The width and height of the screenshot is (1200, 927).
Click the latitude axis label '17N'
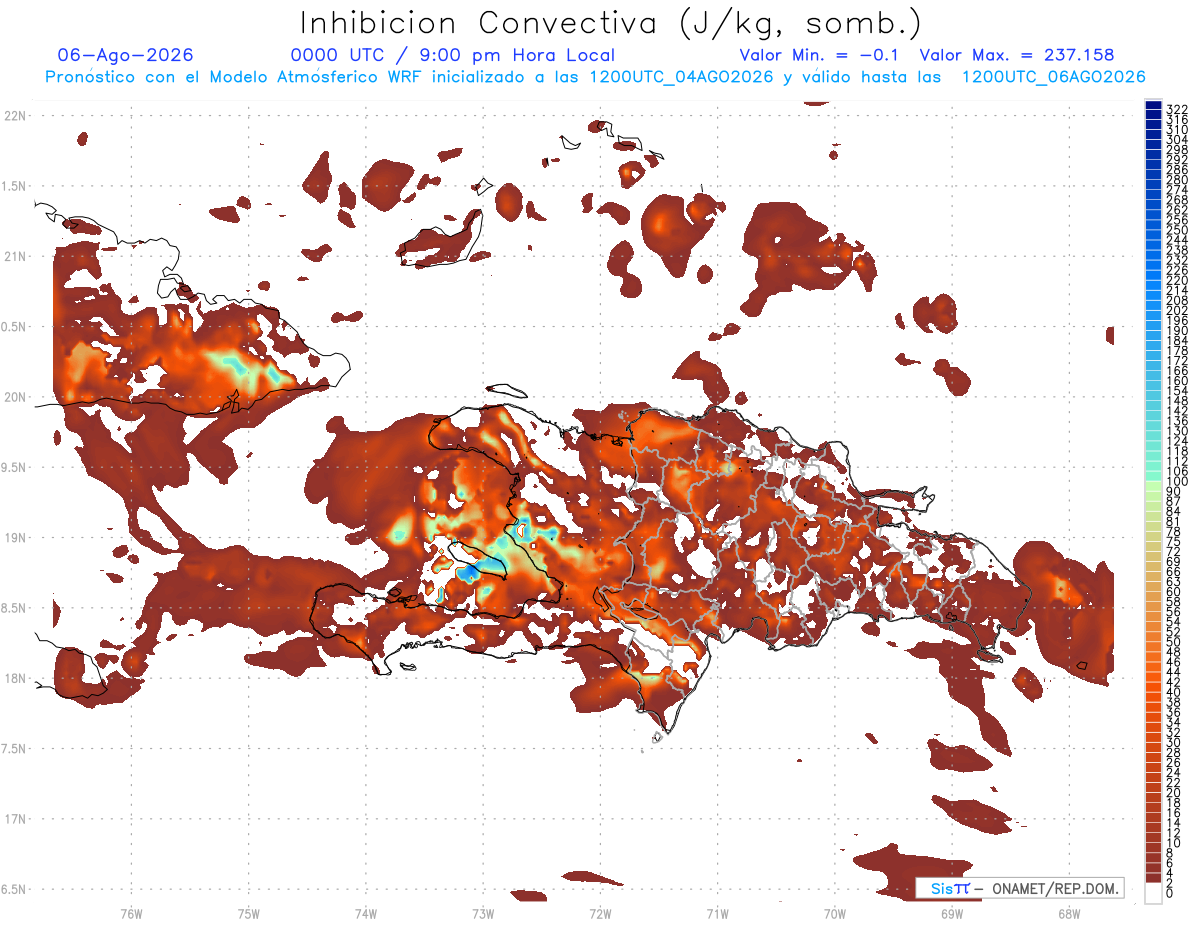tap(15, 820)
